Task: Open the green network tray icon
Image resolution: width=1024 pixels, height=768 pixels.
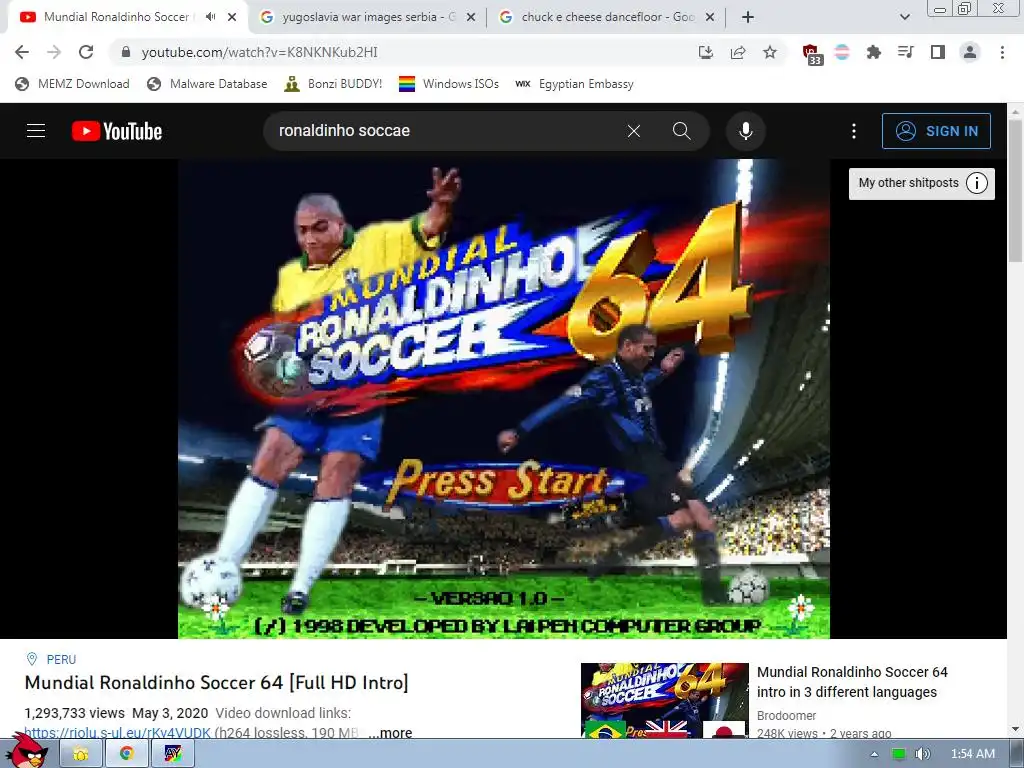Action: tap(899, 754)
